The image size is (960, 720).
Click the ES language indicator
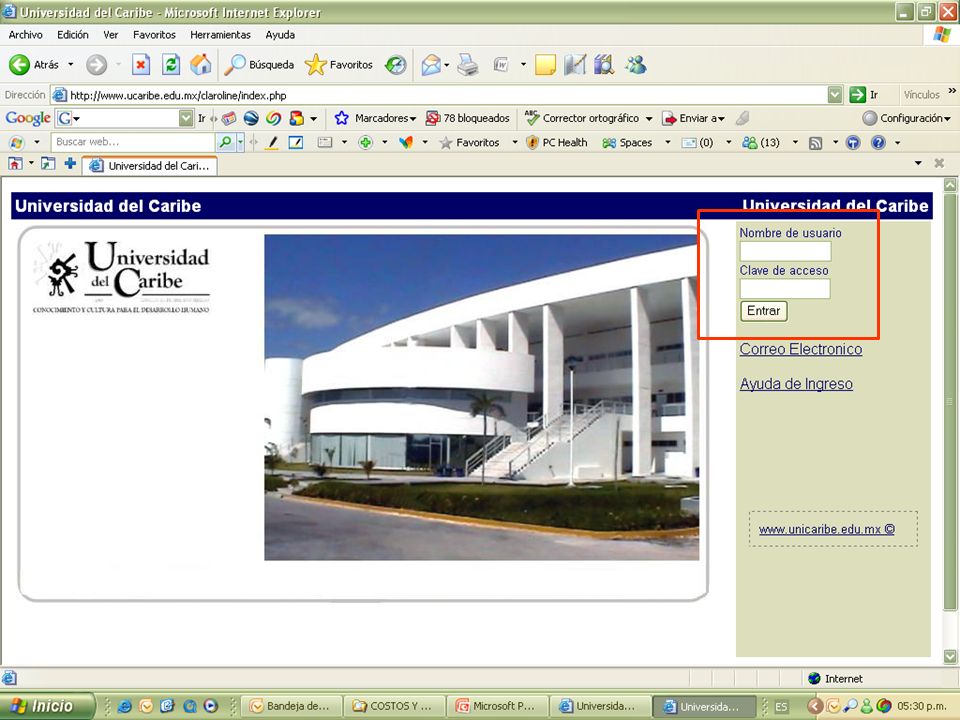[781, 707]
